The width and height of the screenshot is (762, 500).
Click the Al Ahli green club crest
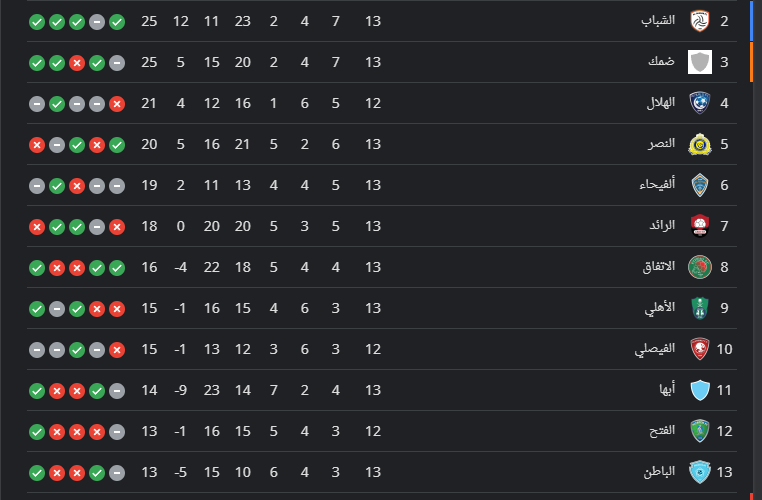(x=700, y=308)
